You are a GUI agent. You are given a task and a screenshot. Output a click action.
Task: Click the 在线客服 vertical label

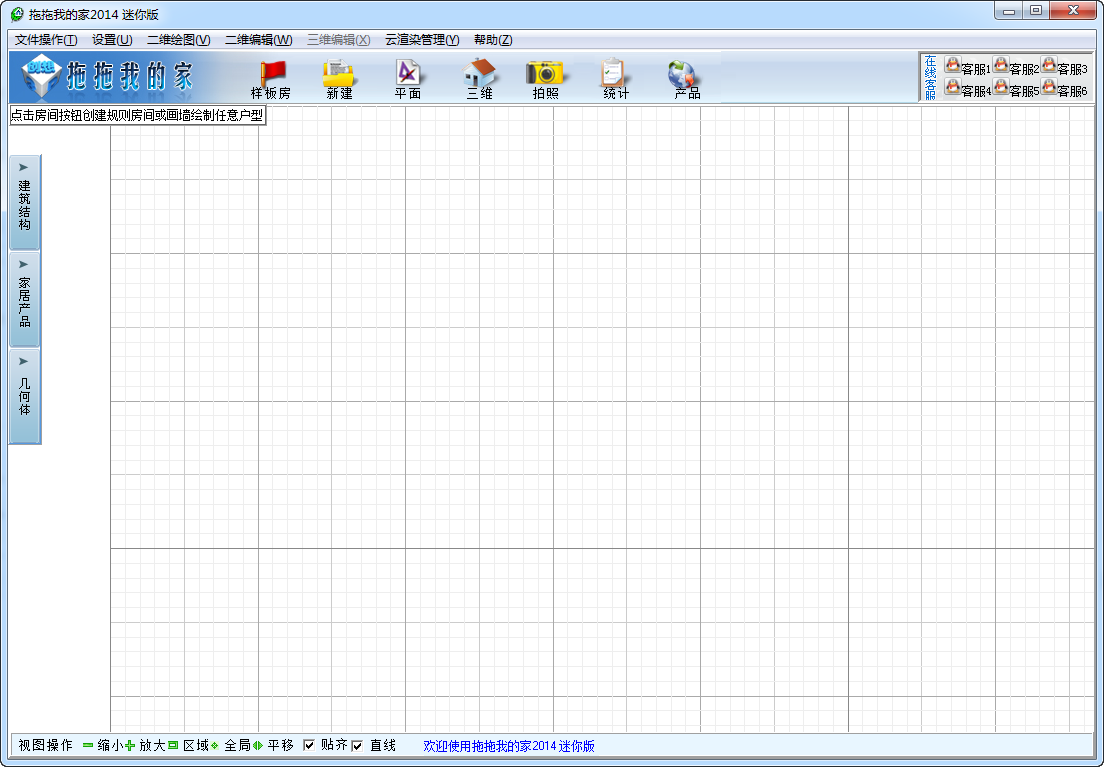pos(930,77)
